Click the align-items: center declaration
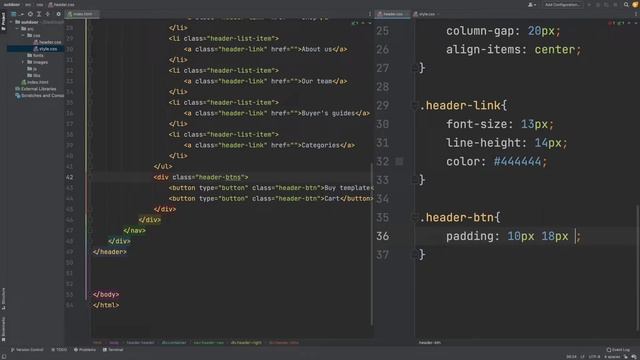640x360 pixels. pos(513,49)
